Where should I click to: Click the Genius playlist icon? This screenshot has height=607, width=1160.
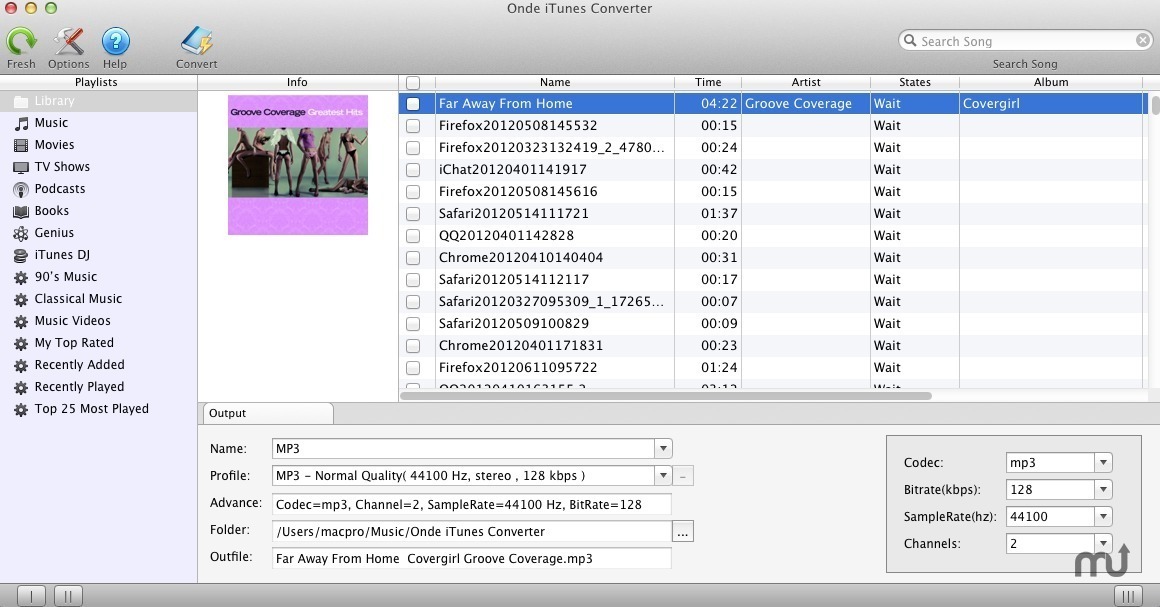tap(20, 233)
